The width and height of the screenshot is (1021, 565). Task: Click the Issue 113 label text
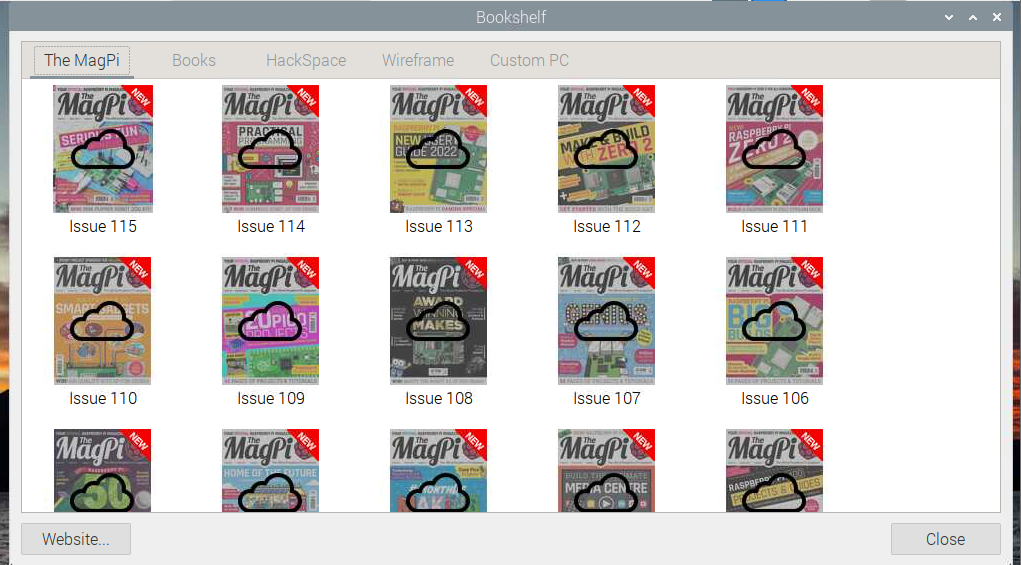point(439,227)
